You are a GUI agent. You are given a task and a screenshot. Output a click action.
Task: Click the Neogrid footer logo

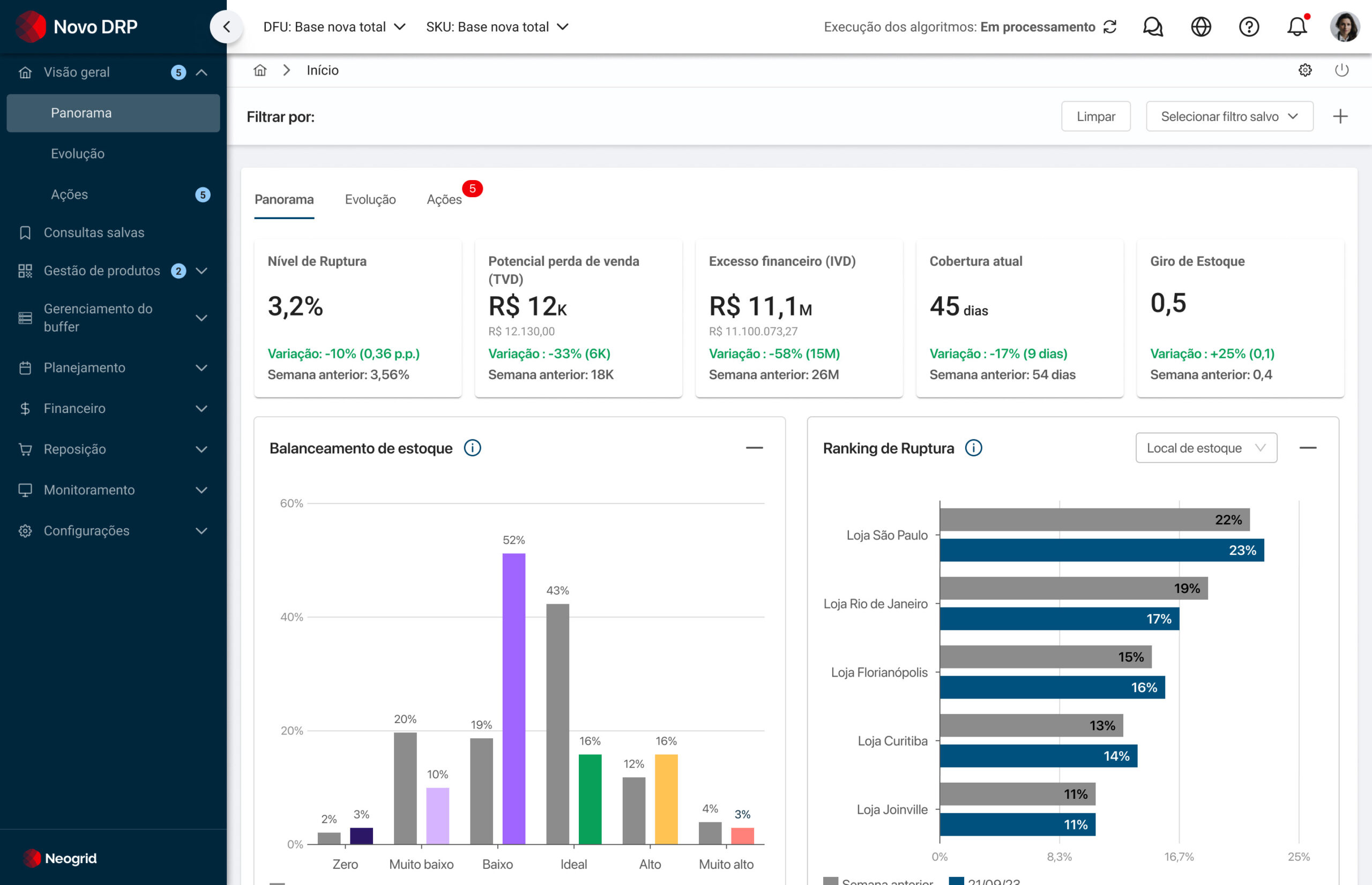pos(60,859)
